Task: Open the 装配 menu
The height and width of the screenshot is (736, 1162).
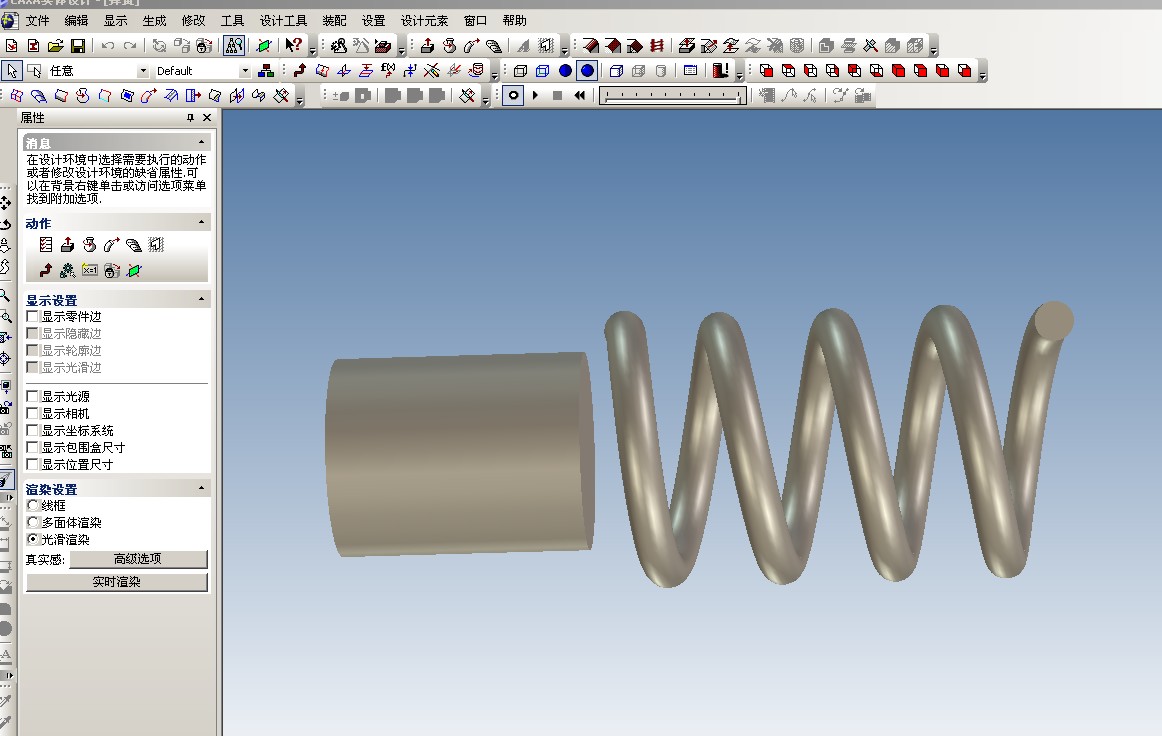Action: coord(334,21)
